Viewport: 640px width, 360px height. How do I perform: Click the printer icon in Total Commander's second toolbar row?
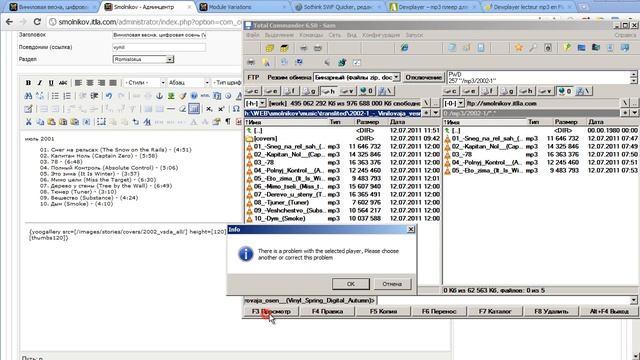[x=251, y=62]
